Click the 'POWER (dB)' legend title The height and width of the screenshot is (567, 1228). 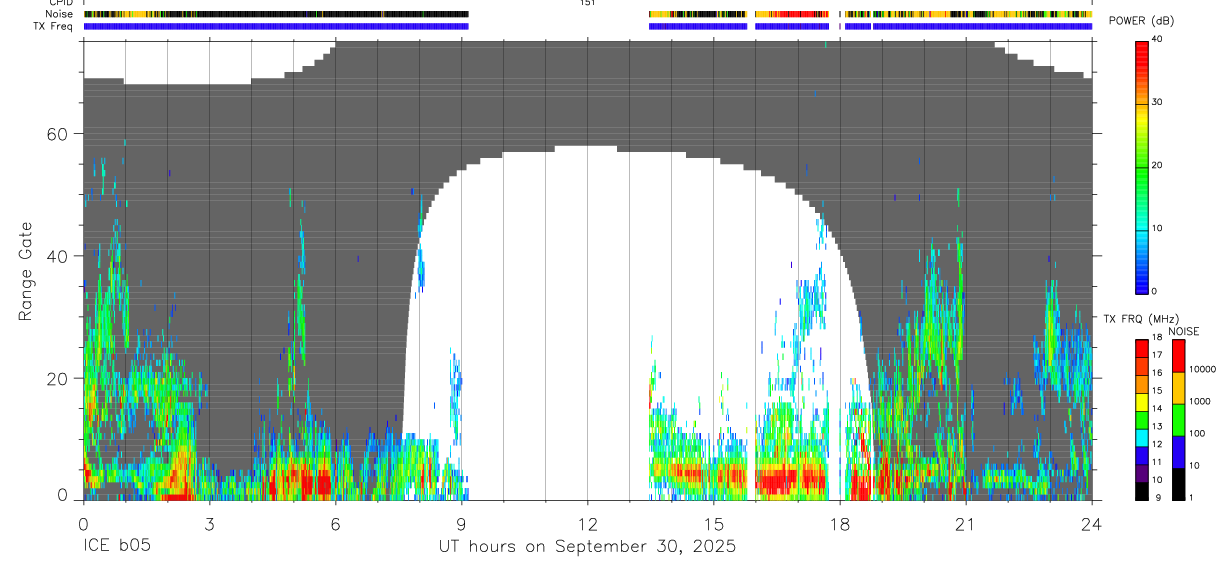point(1142,21)
